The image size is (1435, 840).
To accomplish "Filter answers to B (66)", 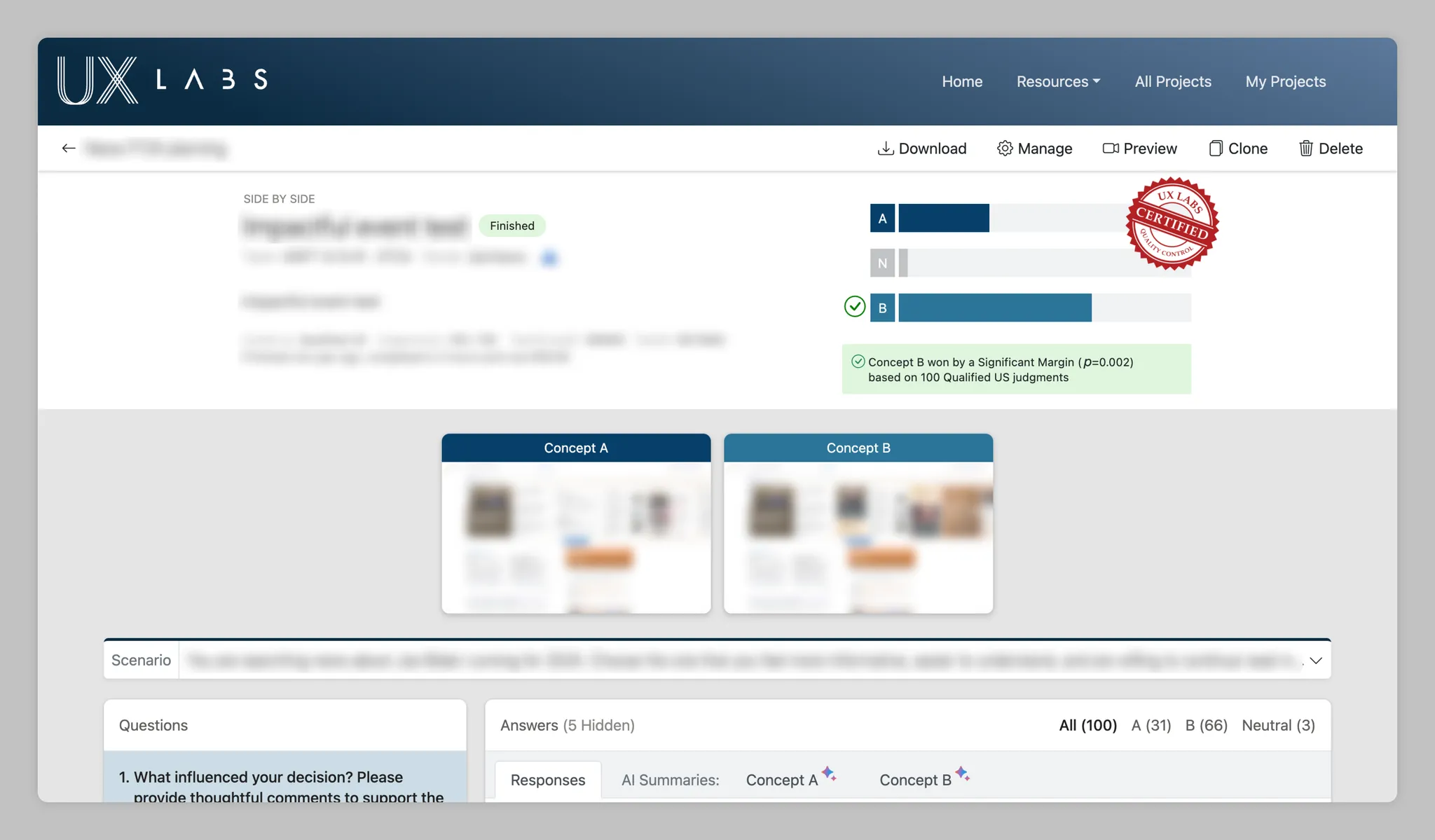I will tap(1206, 725).
